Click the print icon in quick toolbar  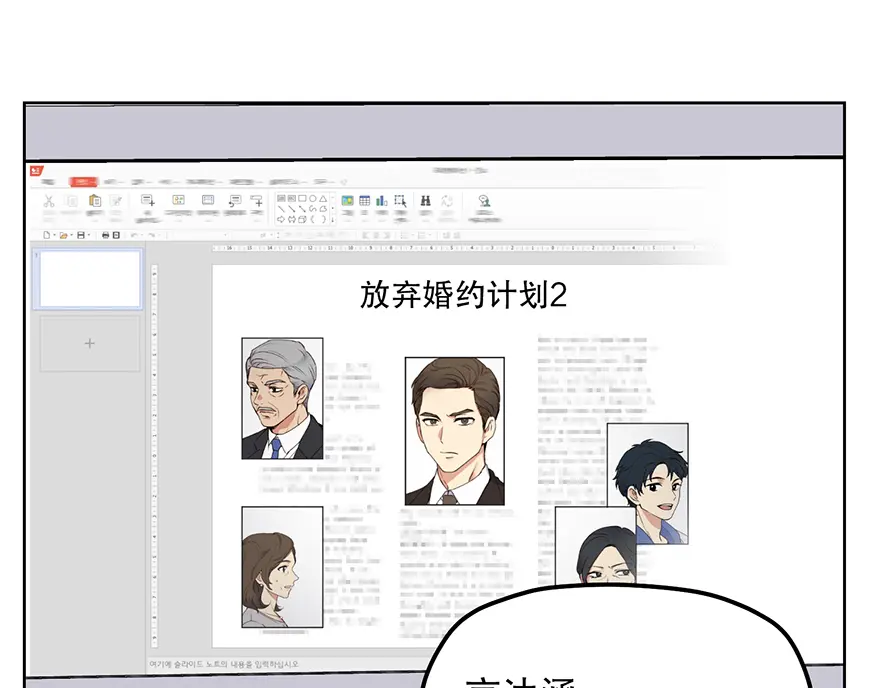click(x=105, y=235)
